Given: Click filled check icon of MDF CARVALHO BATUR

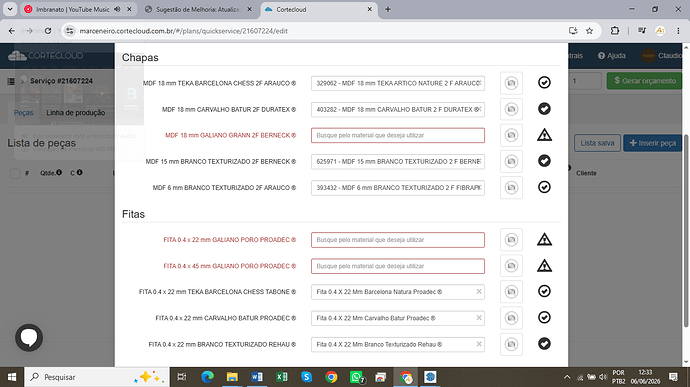Looking at the screenshot, I should (x=544, y=109).
